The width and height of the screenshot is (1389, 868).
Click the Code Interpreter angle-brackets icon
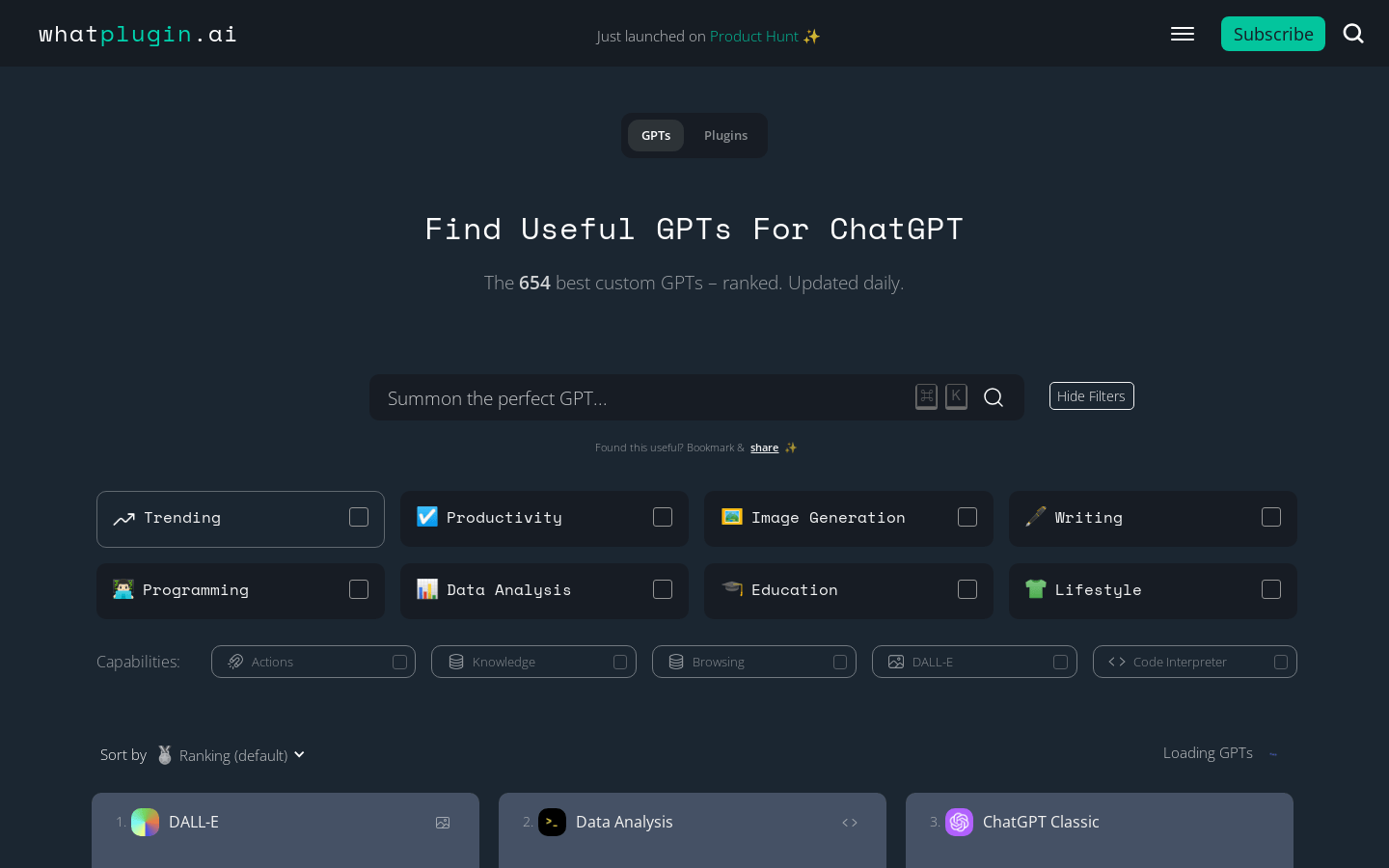(x=1116, y=662)
